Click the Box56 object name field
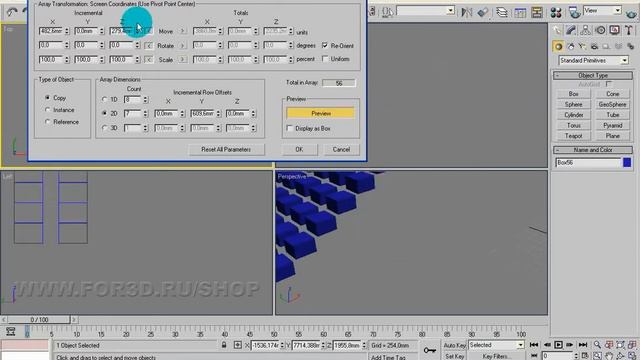 588,162
